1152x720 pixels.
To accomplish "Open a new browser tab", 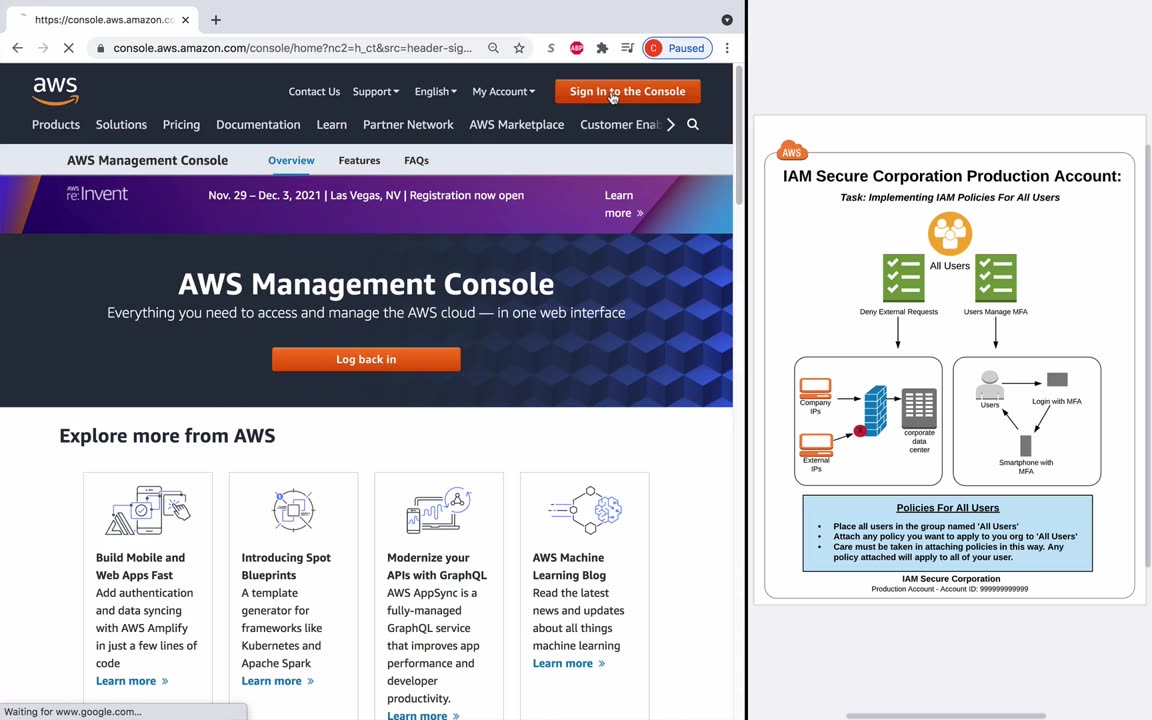I will pos(215,20).
